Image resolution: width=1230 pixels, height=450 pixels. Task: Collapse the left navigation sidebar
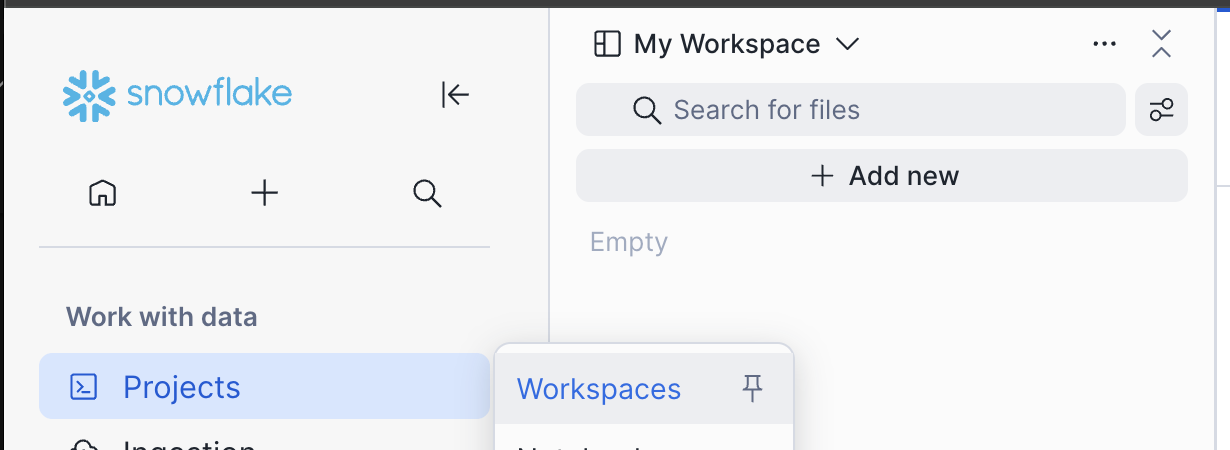tap(455, 95)
